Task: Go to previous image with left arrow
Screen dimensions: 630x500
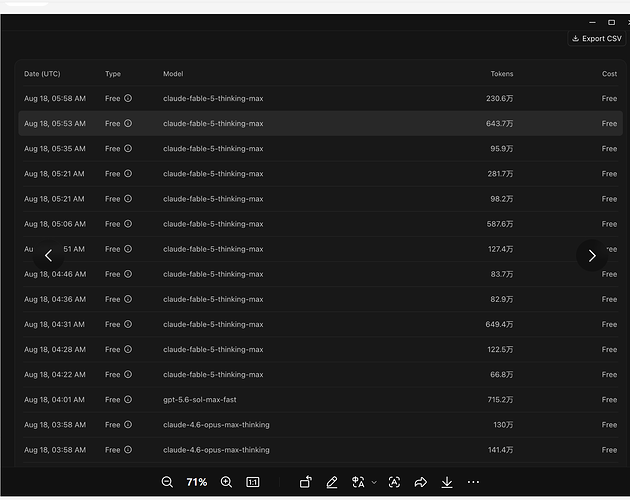Action: pos(49,256)
